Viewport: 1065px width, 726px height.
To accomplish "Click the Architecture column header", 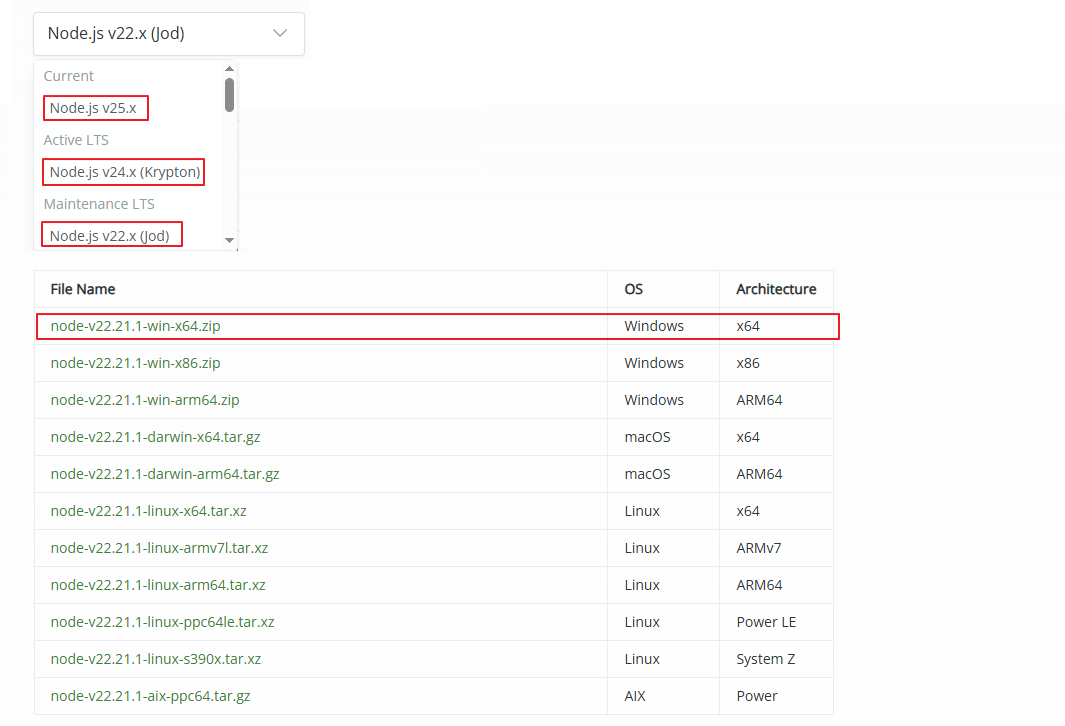I will [x=776, y=289].
